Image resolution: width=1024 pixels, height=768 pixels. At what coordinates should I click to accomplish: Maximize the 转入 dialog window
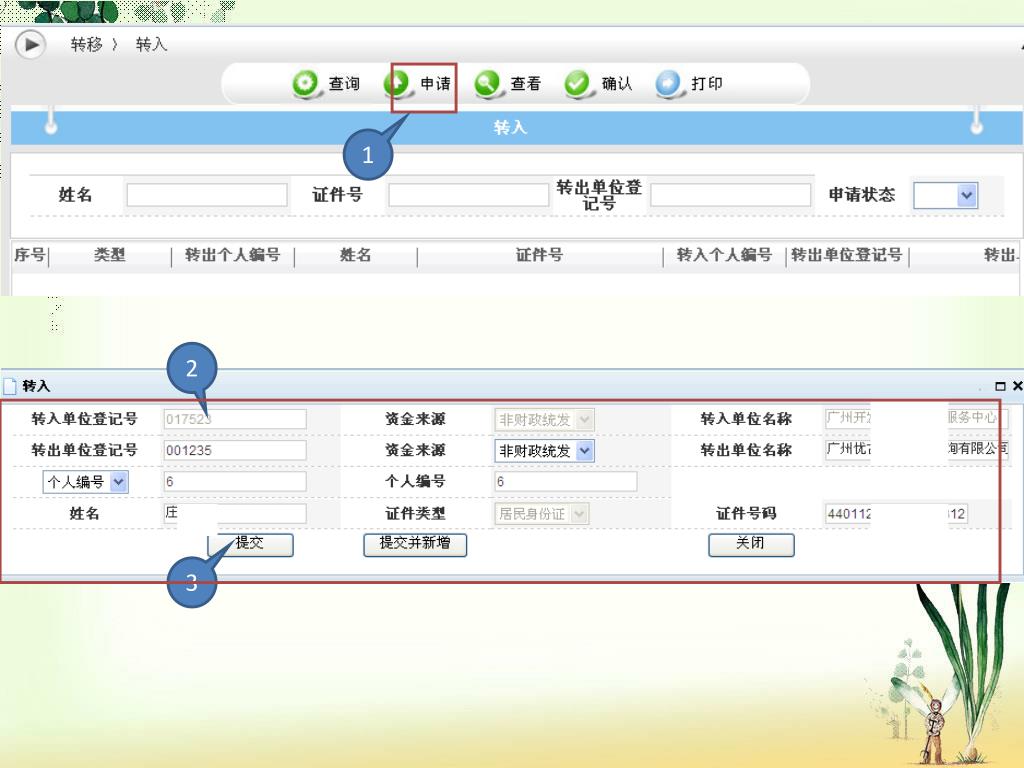pyautogui.click(x=1000, y=386)
